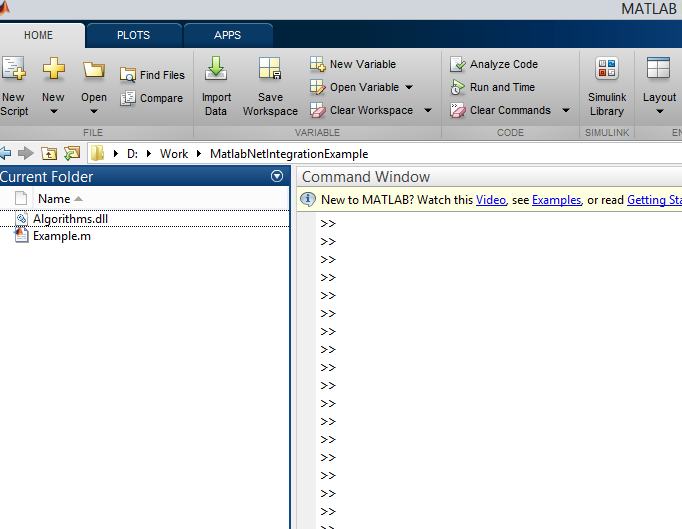The image size is (682, 529).
Task: Click the Import Data icon
Action: click(x=216, y=68)
